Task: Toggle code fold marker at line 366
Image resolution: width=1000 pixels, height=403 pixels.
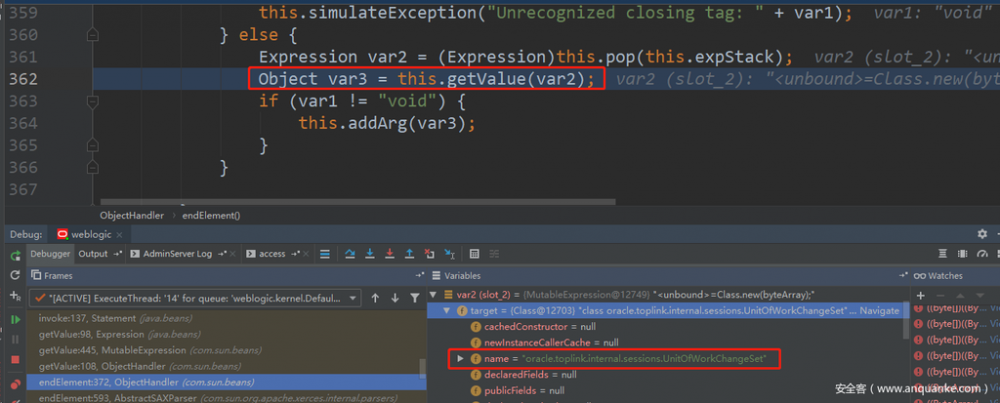Action: pyautogui.click(x=92, y=167)
